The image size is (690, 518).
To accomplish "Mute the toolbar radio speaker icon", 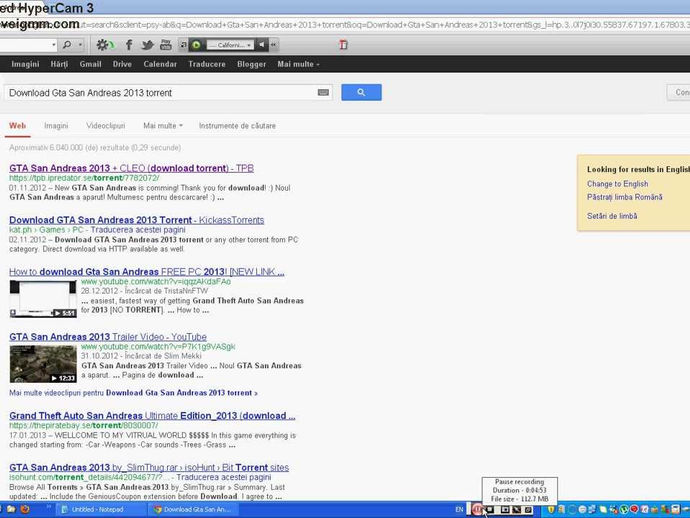I will tap(261, 44).
